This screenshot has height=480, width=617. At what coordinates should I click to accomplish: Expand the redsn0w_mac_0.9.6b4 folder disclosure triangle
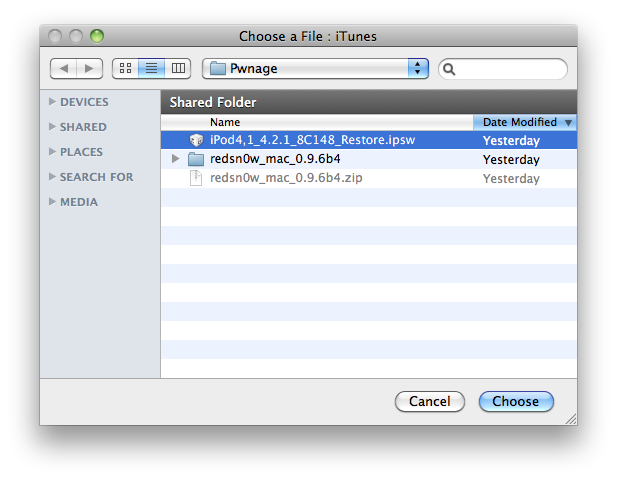coord(176,159)
